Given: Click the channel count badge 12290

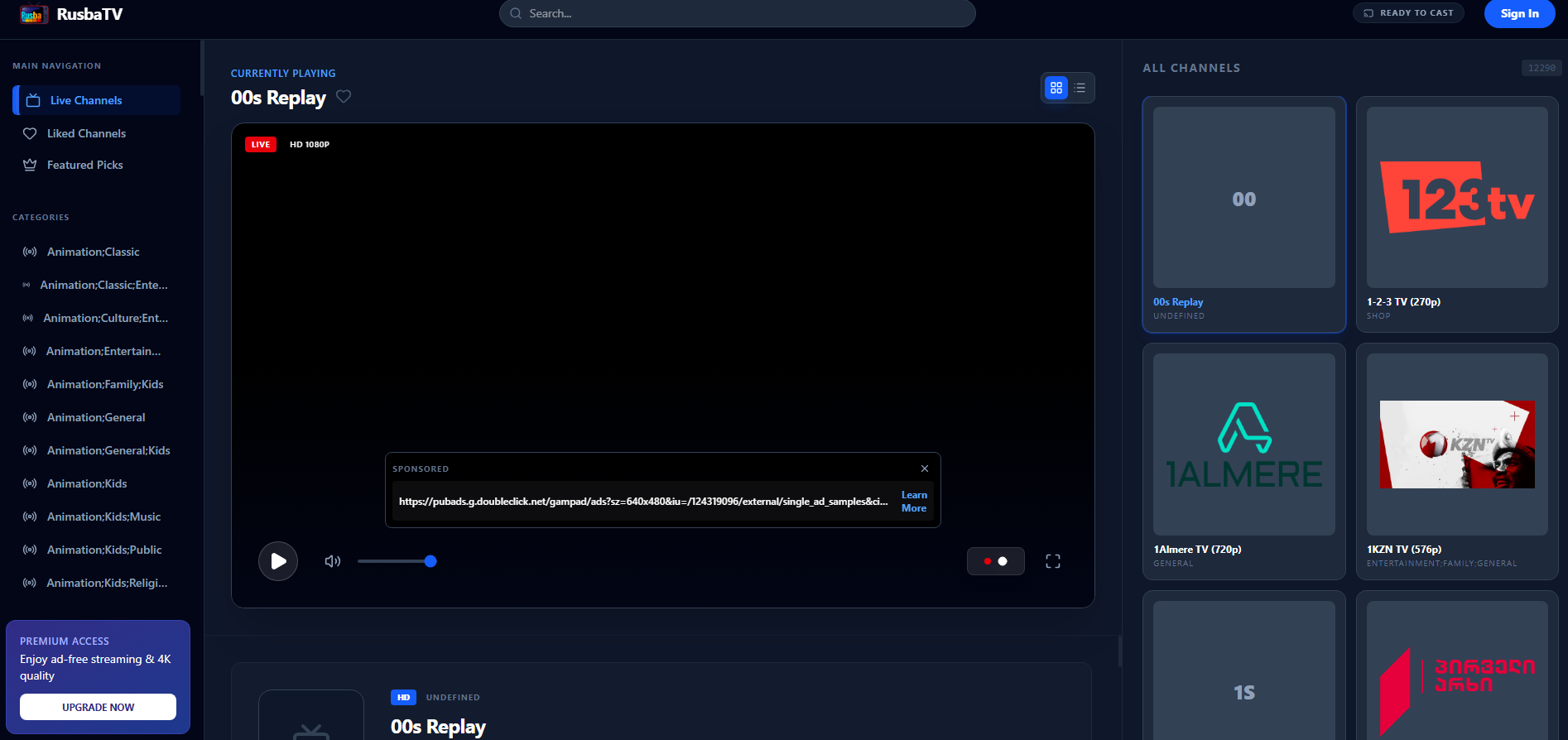Looking at the screenshot, I should tap(1542, 68).
